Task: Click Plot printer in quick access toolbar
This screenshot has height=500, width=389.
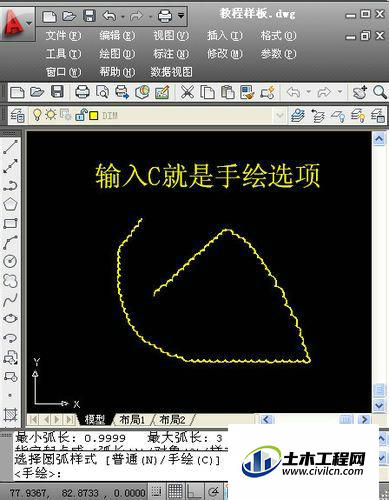Action: coord(165,16)
